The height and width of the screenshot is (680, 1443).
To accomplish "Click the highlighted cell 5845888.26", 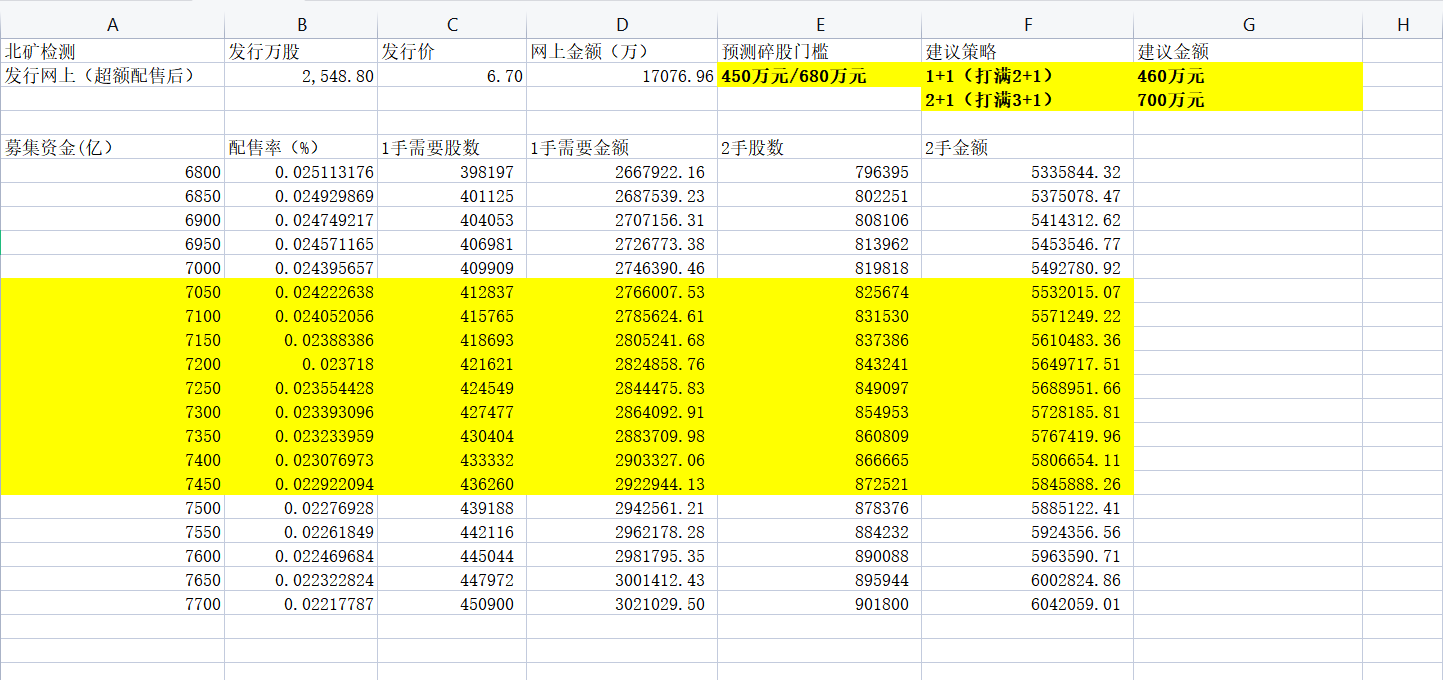I will pyautogui.click(x=1027, y=484).
